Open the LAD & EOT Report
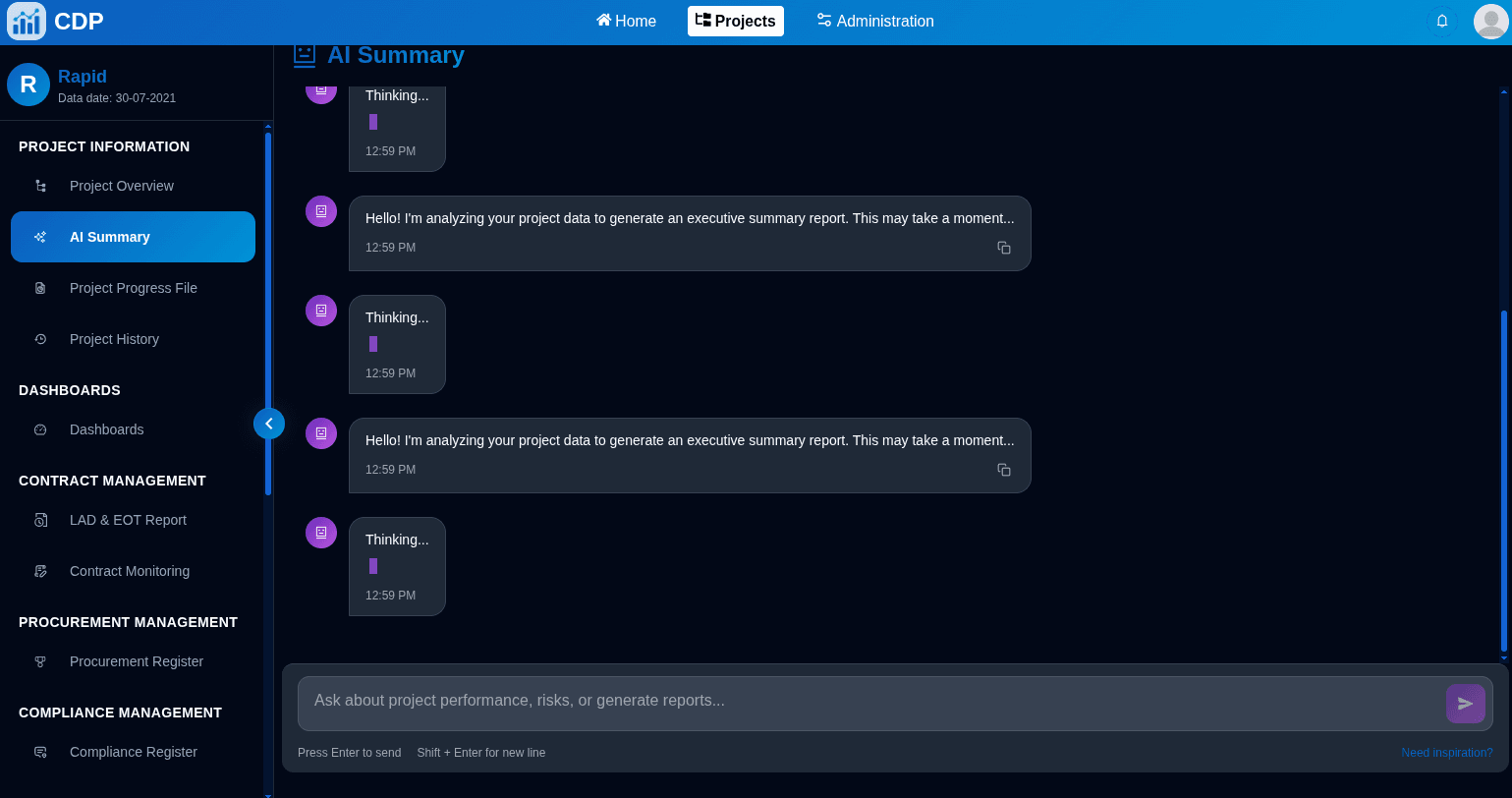 coord(128,520)
